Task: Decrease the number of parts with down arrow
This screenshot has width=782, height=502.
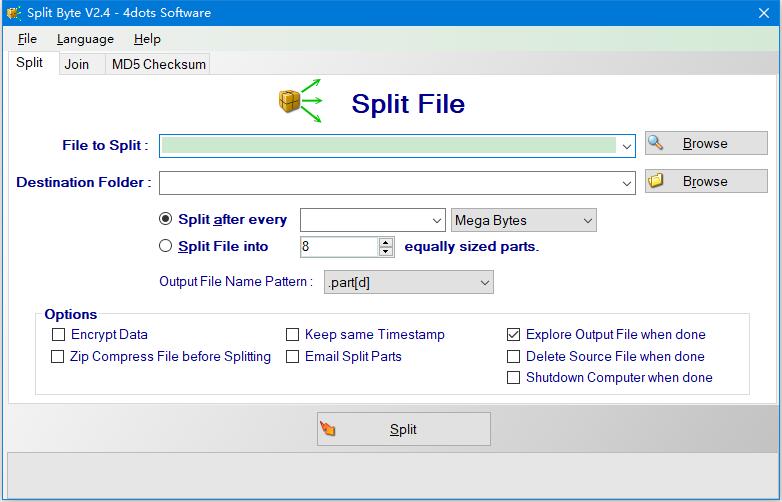Action: pos(386,251)
